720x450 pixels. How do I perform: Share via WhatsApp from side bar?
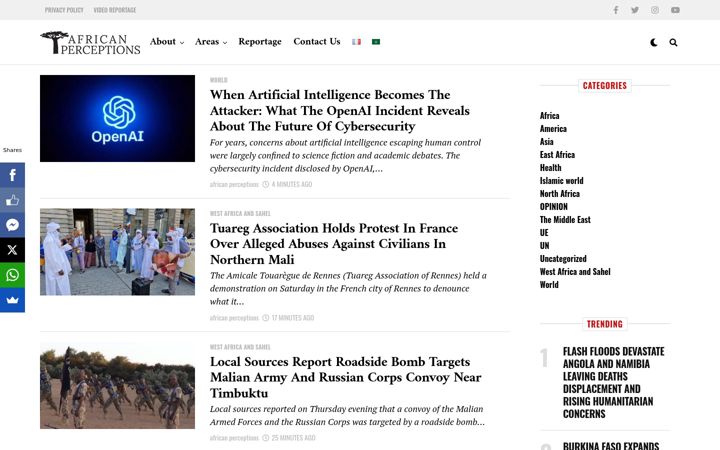pos(12,275)
